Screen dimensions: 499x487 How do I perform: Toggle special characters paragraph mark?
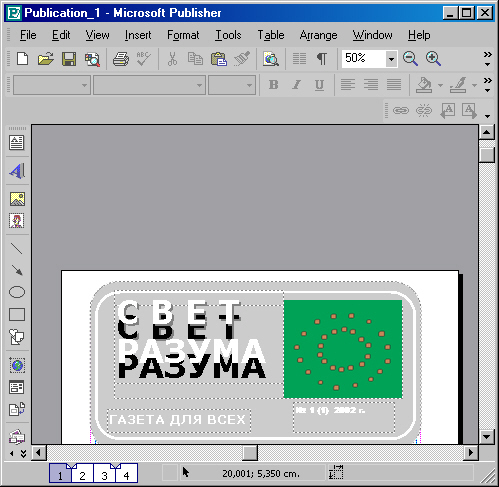click(322, 59)
